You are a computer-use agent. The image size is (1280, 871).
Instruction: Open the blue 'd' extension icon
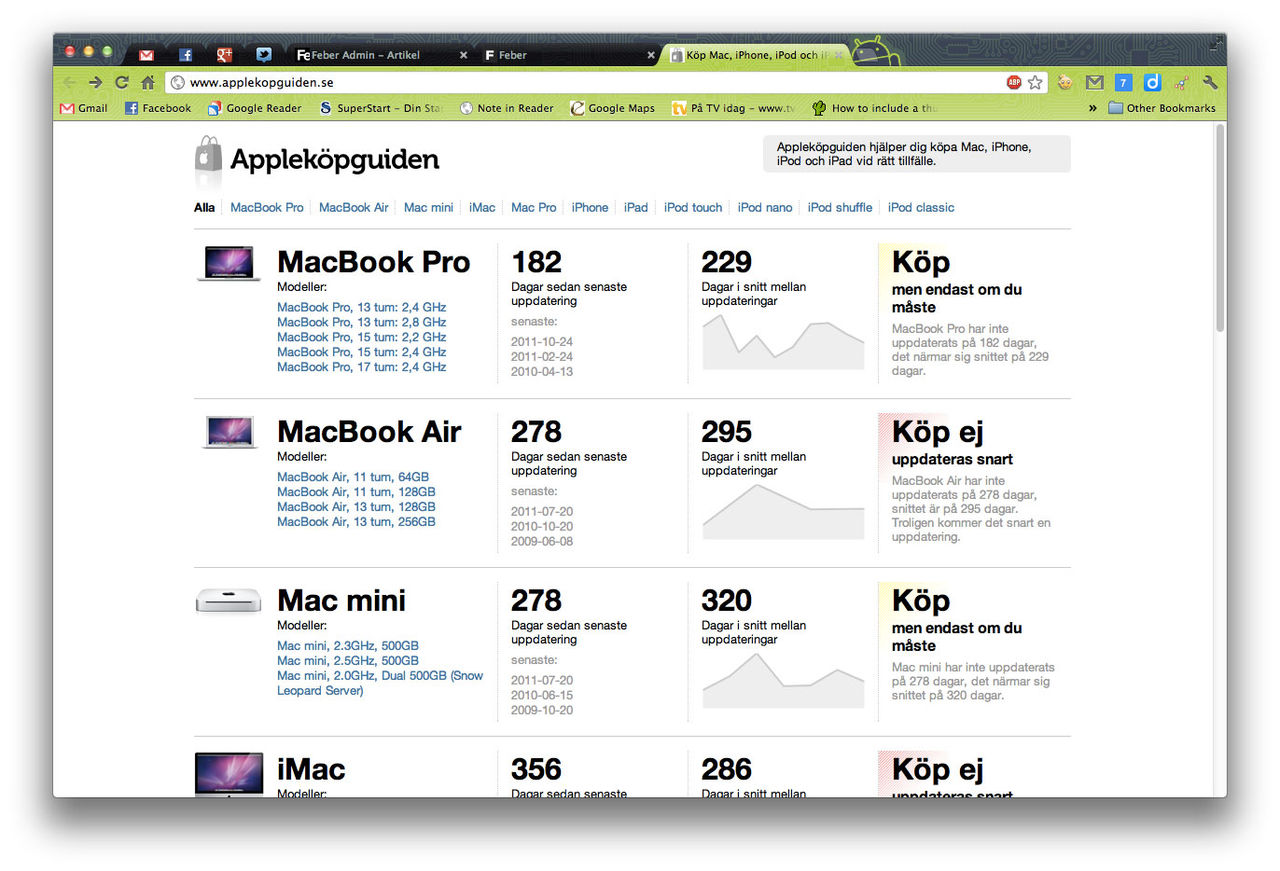tap(1152, 82)
